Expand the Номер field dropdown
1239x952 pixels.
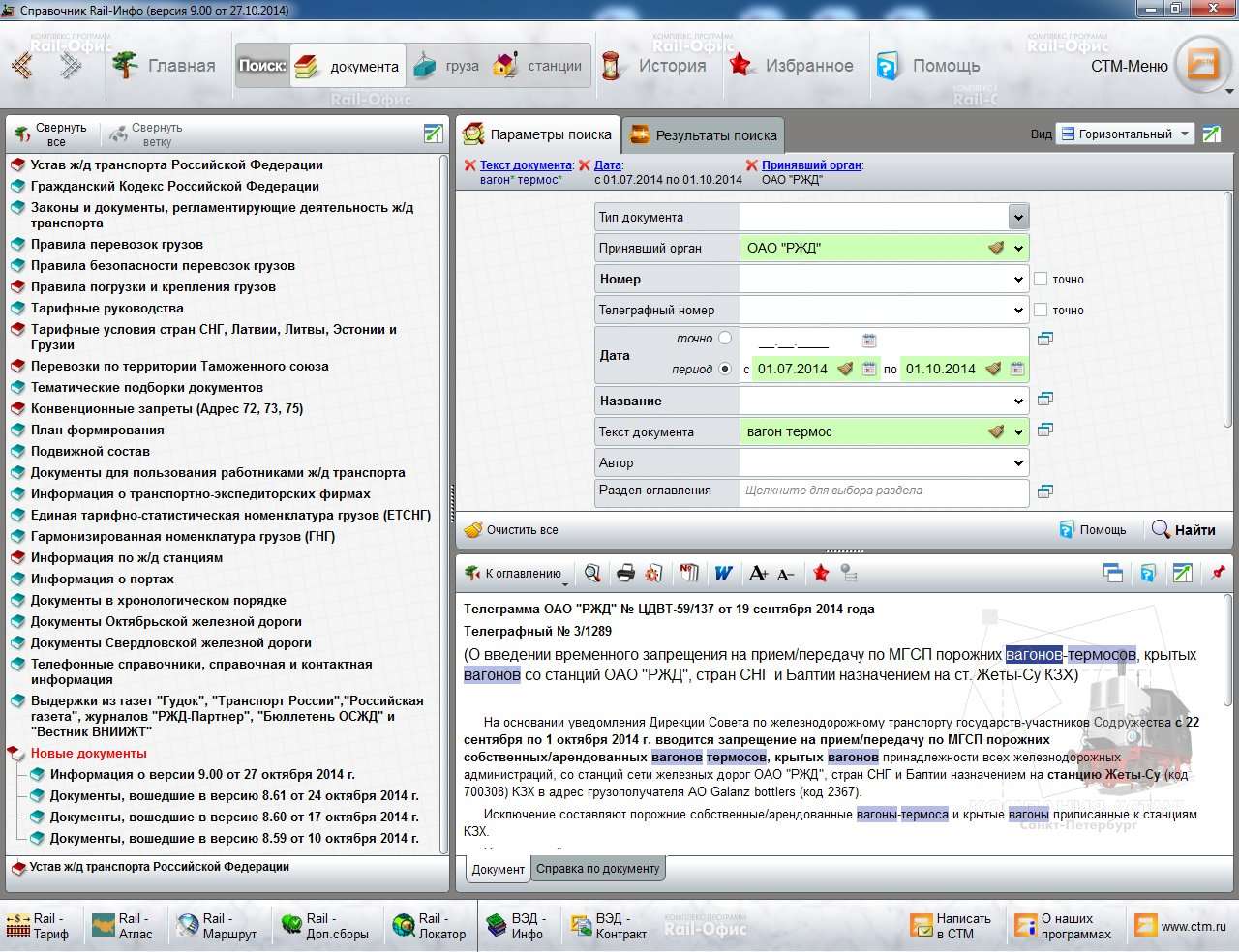coord(1018,279)
